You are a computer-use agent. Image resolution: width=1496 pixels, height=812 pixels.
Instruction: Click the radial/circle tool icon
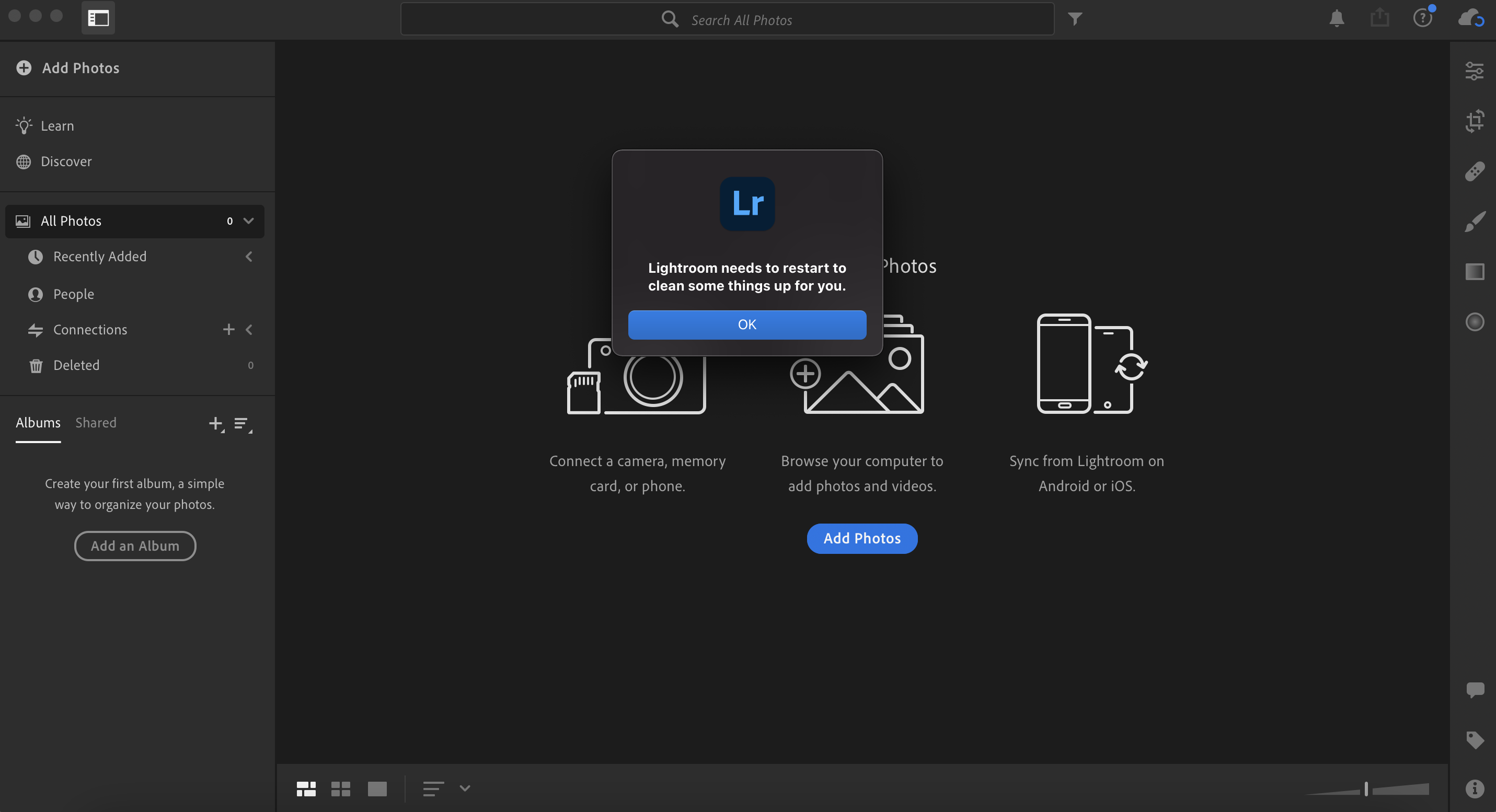pos(1475,322)
